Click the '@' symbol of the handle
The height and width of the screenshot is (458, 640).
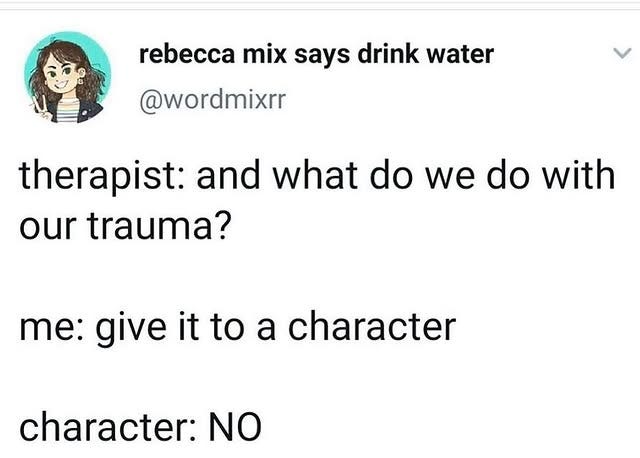[151, 101]
